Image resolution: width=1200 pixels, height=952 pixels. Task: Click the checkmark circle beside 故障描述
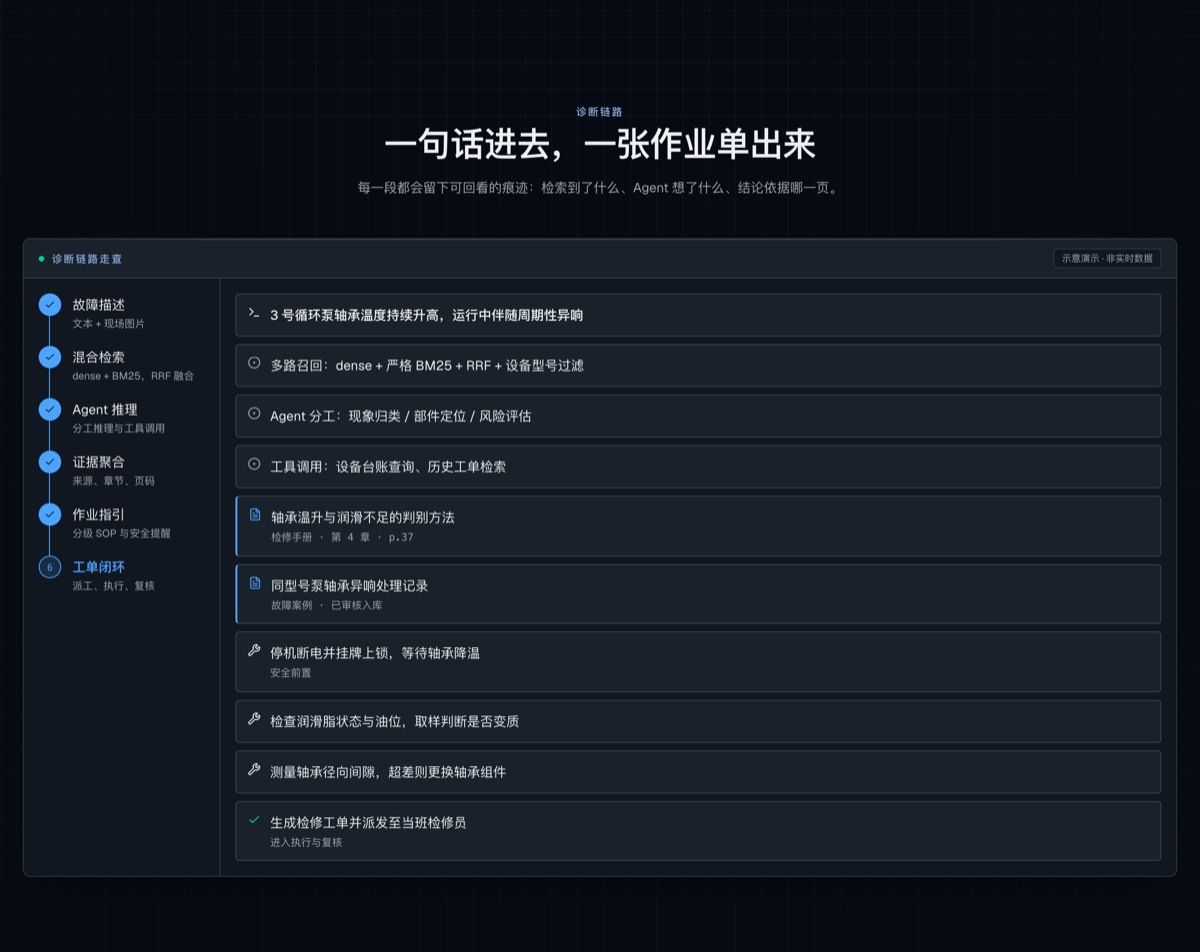50,304
